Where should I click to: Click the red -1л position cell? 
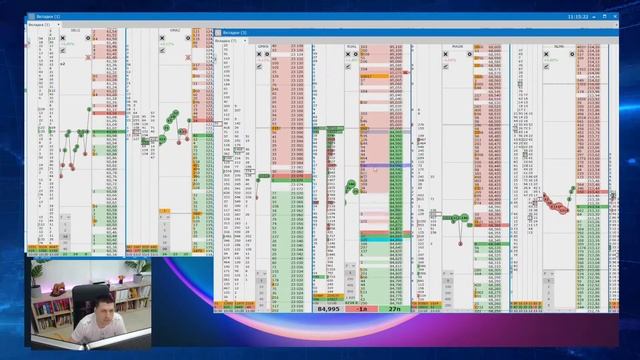[362, 309]
